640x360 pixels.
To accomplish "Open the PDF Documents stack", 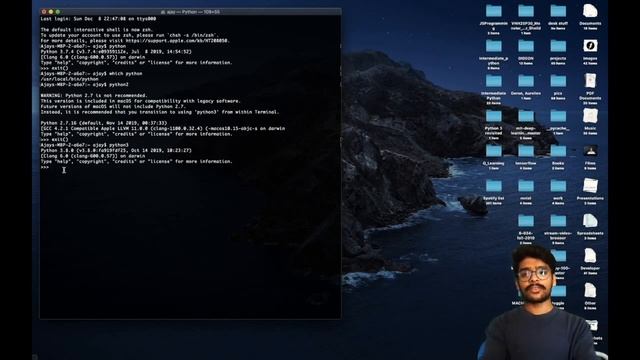I will [590, 81].
